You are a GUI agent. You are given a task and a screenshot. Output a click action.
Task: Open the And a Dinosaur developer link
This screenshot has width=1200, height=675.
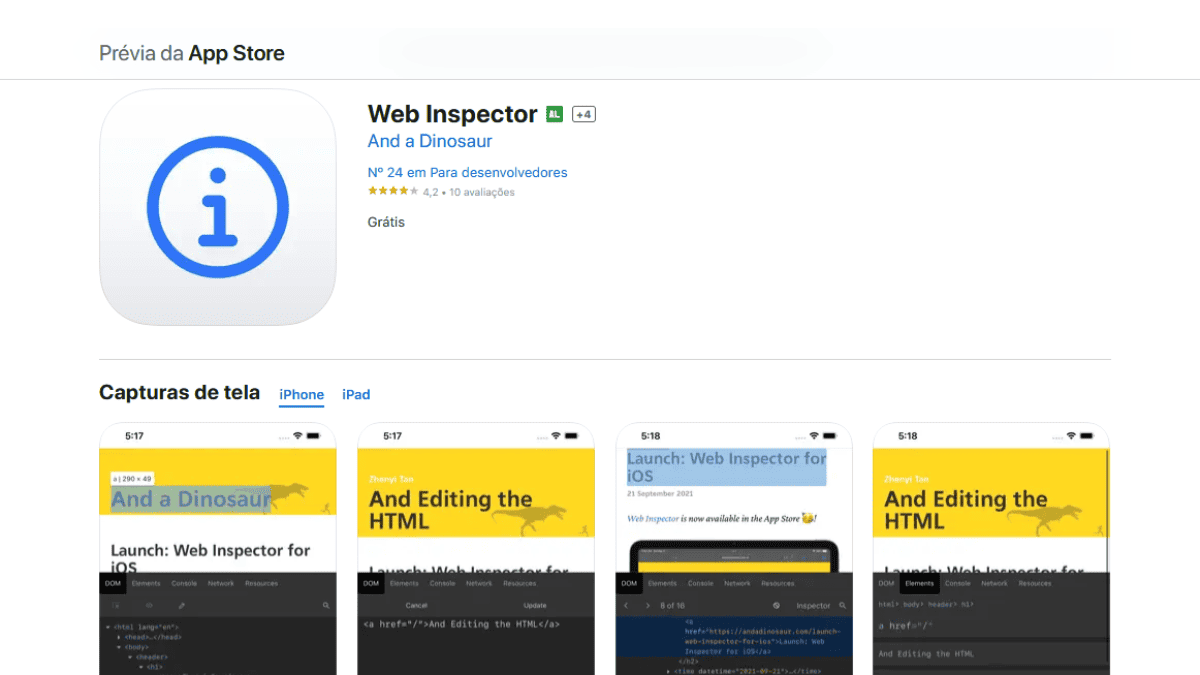tap(429, 141)
